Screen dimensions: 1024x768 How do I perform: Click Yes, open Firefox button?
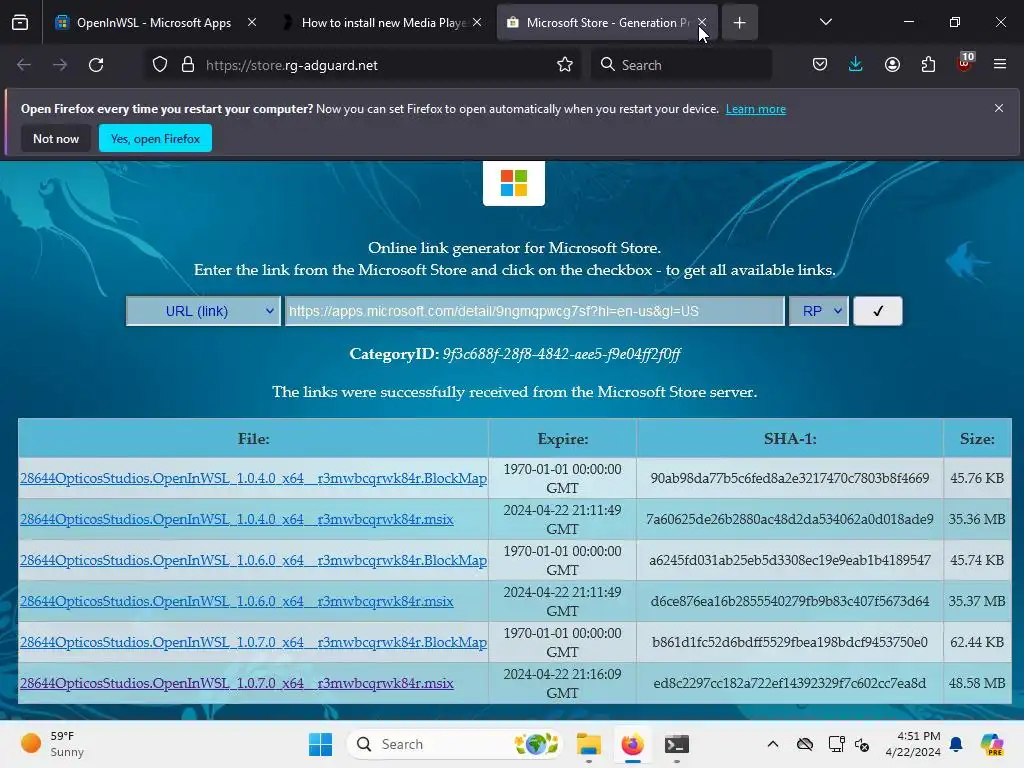[155, 138]
